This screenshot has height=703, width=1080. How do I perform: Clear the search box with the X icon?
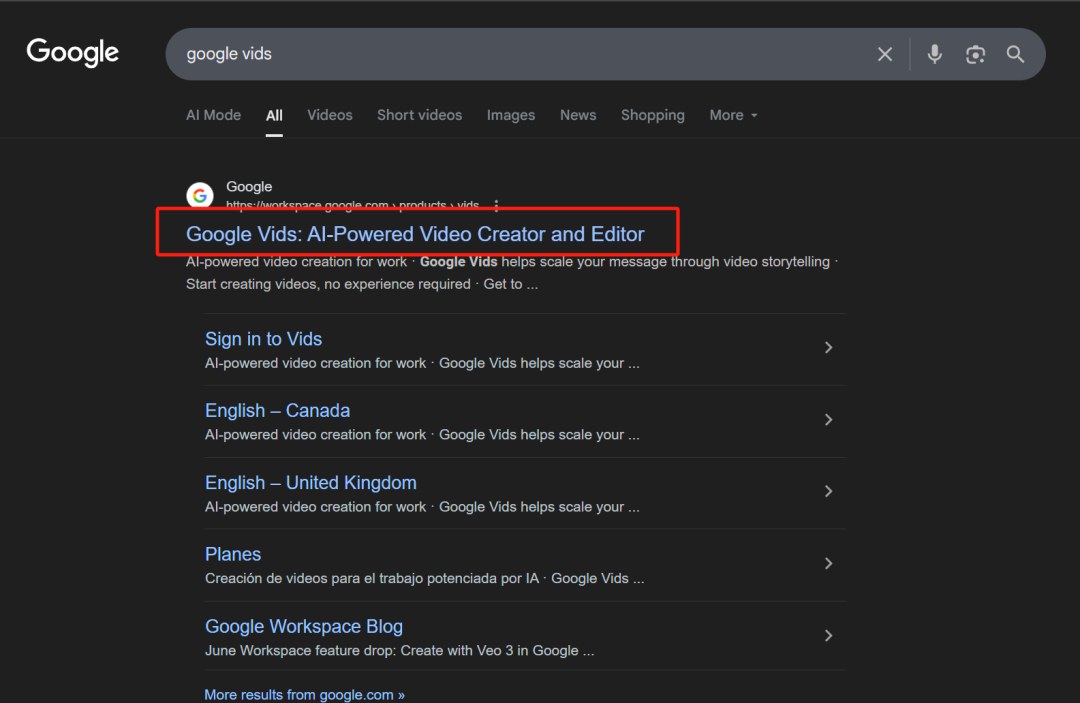(885, 54)
